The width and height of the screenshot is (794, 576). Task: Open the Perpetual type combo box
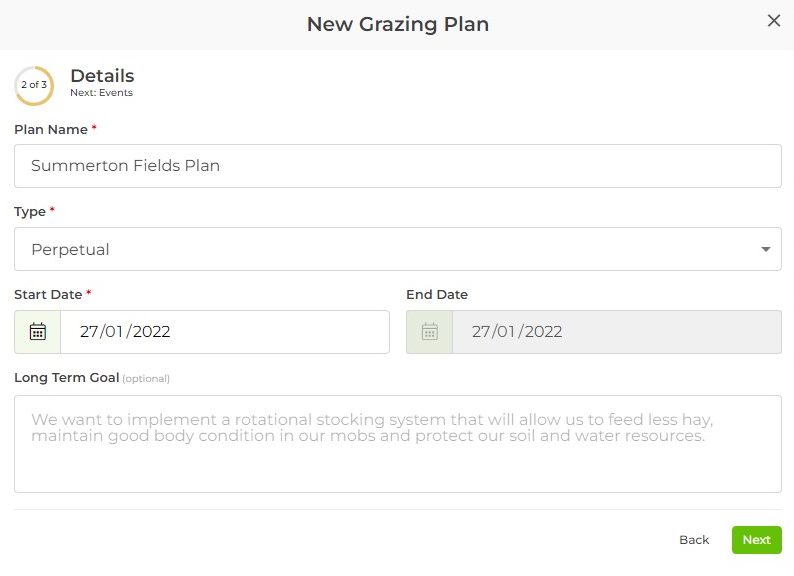click(397, 249)
